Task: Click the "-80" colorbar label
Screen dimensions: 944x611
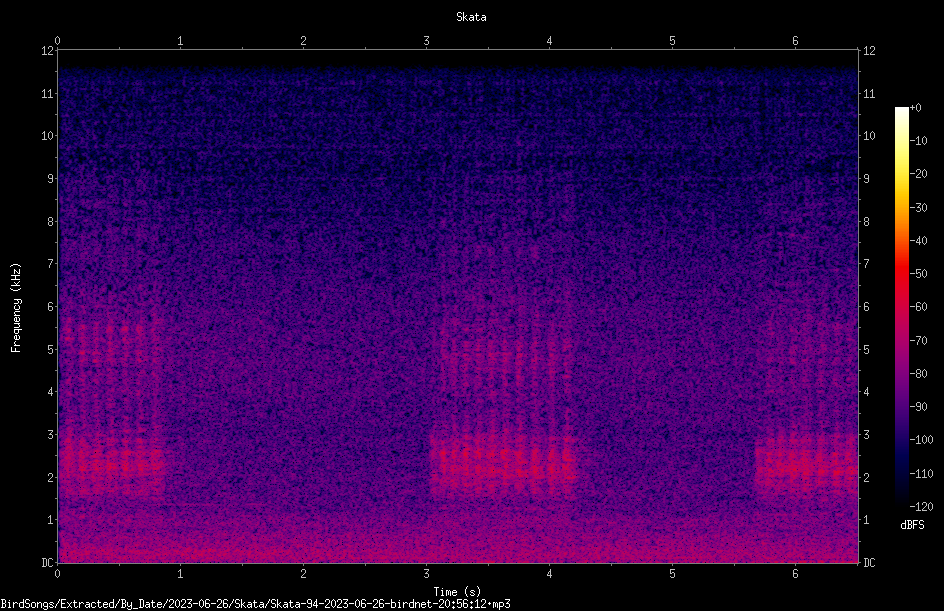Action: pos(918,374)
